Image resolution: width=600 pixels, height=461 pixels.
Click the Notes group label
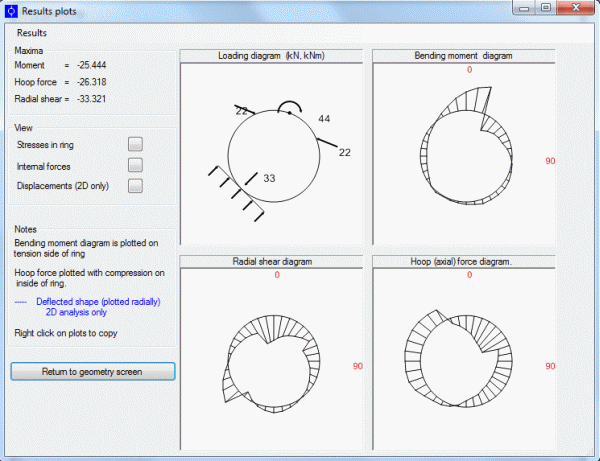(x=25, y=230)
